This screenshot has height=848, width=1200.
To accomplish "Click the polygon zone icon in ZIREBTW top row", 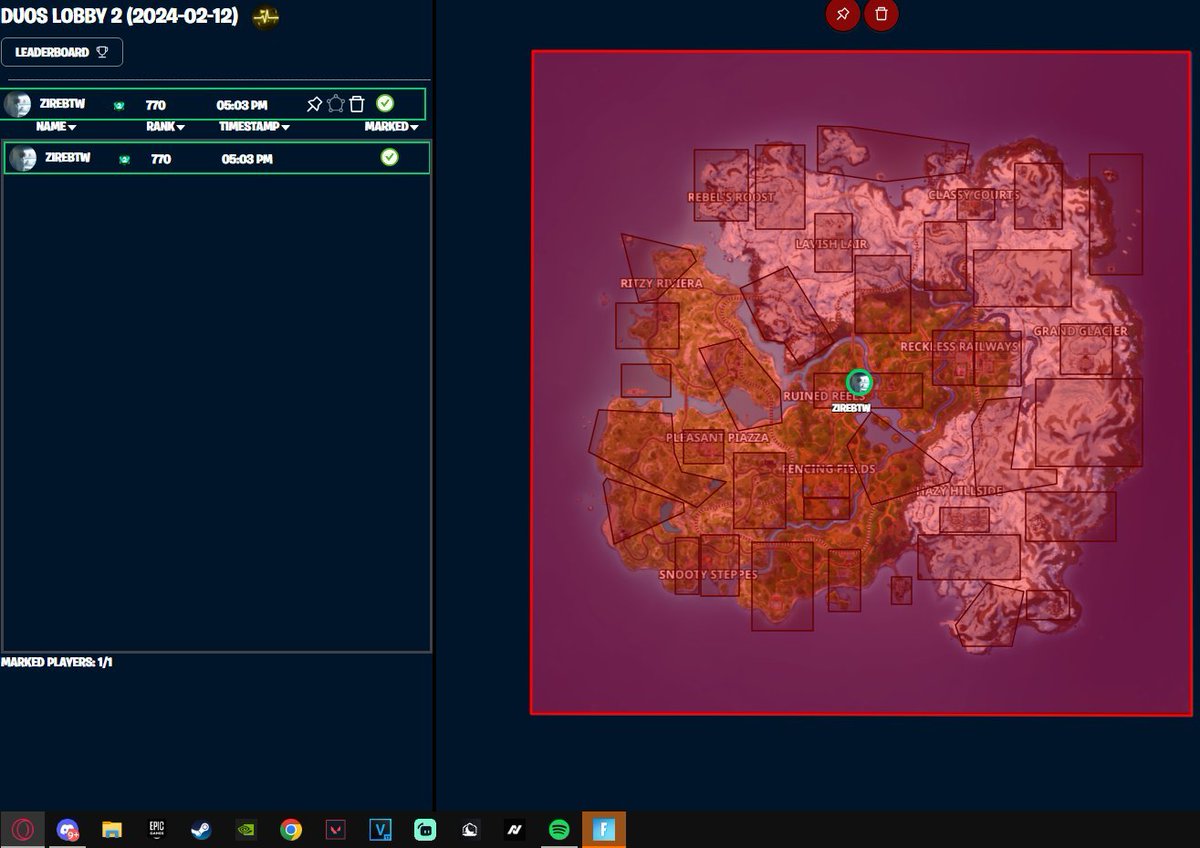I will (336, 104).
